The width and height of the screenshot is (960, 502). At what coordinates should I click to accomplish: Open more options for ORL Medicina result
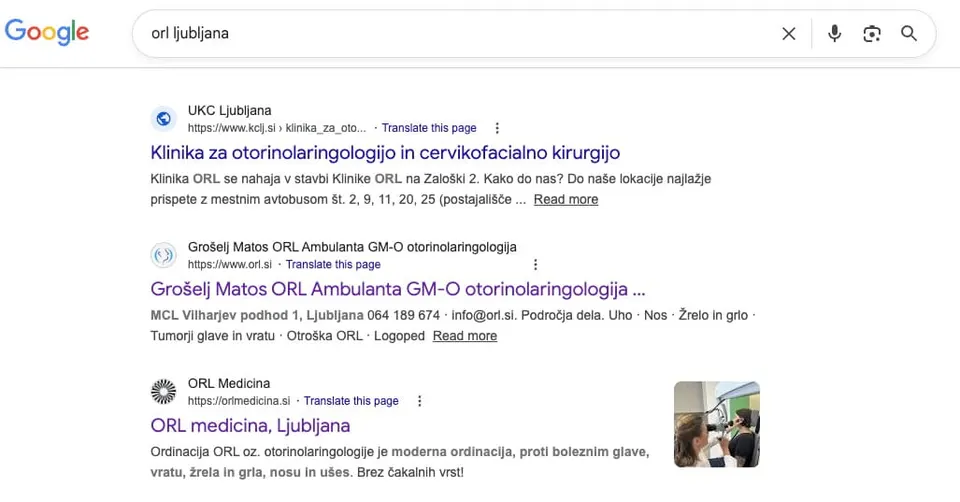[x=419, y=401]
